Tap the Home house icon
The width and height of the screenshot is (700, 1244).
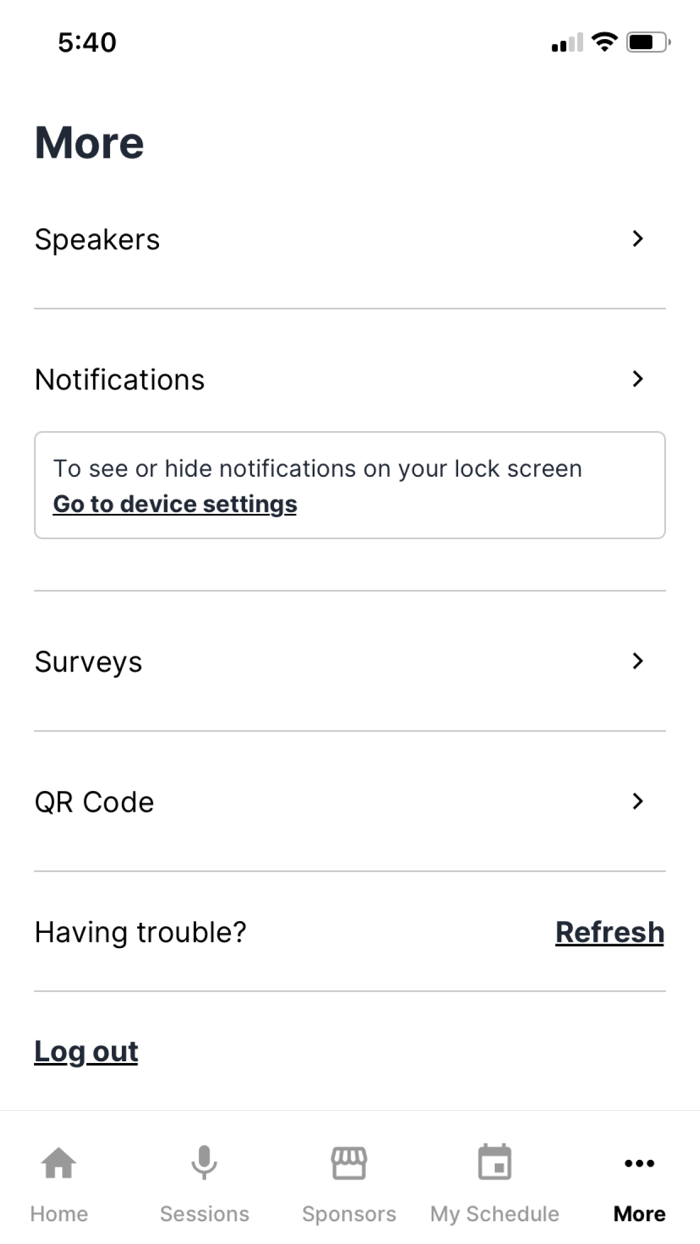tap(58, 1163)
